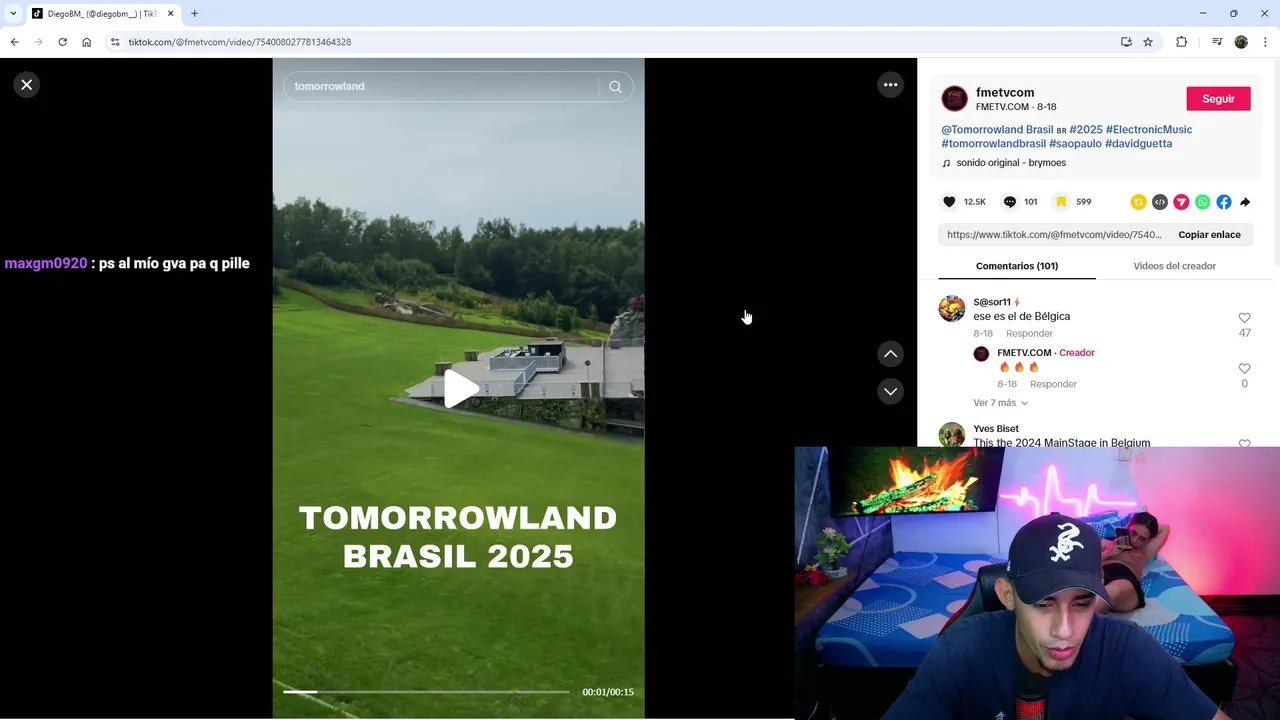Screen dimensions: 1280x720
Task: Open Yves Biset commenter name
Action: click(996, 429)
